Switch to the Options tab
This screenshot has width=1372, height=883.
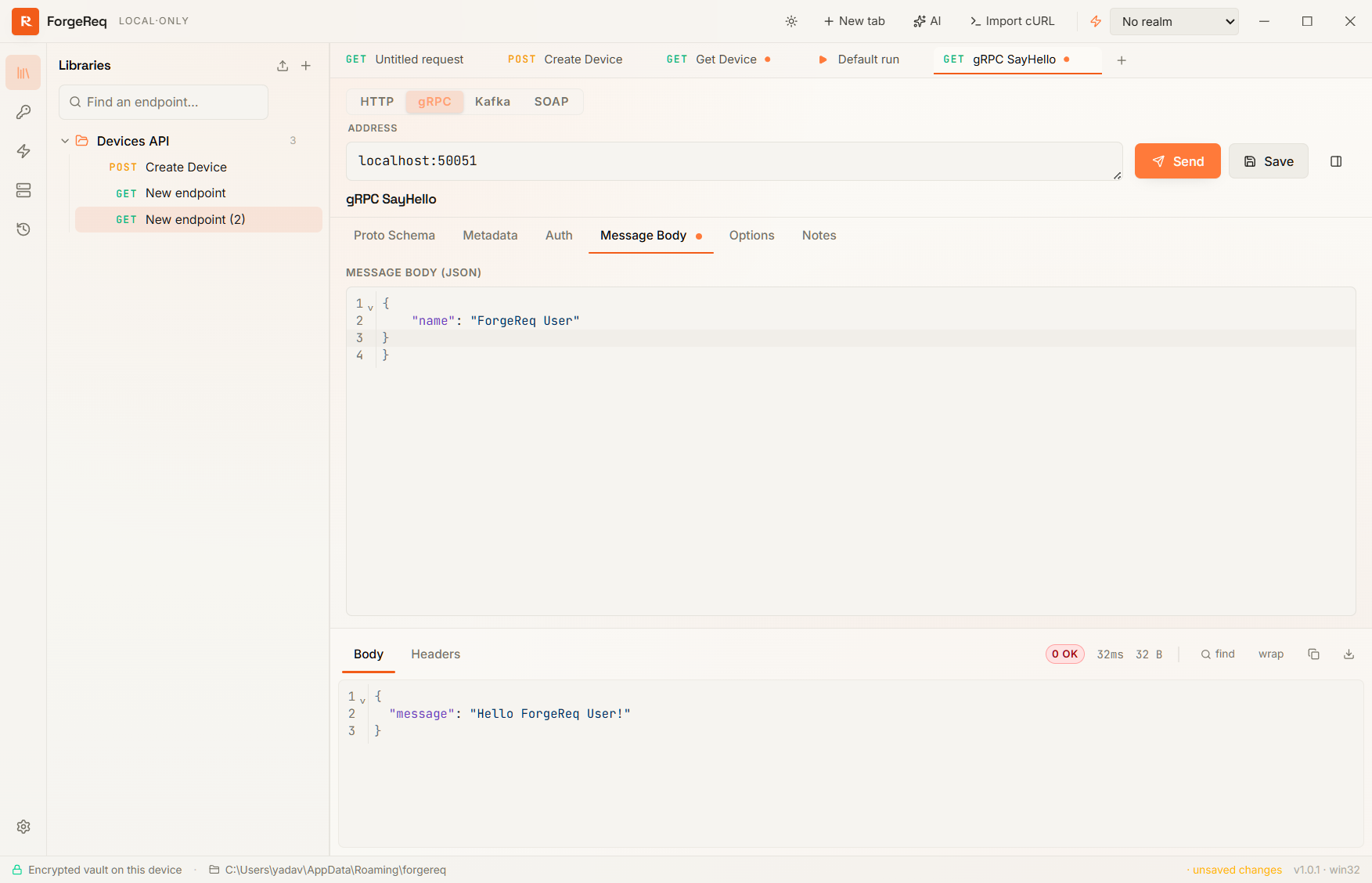751,236
